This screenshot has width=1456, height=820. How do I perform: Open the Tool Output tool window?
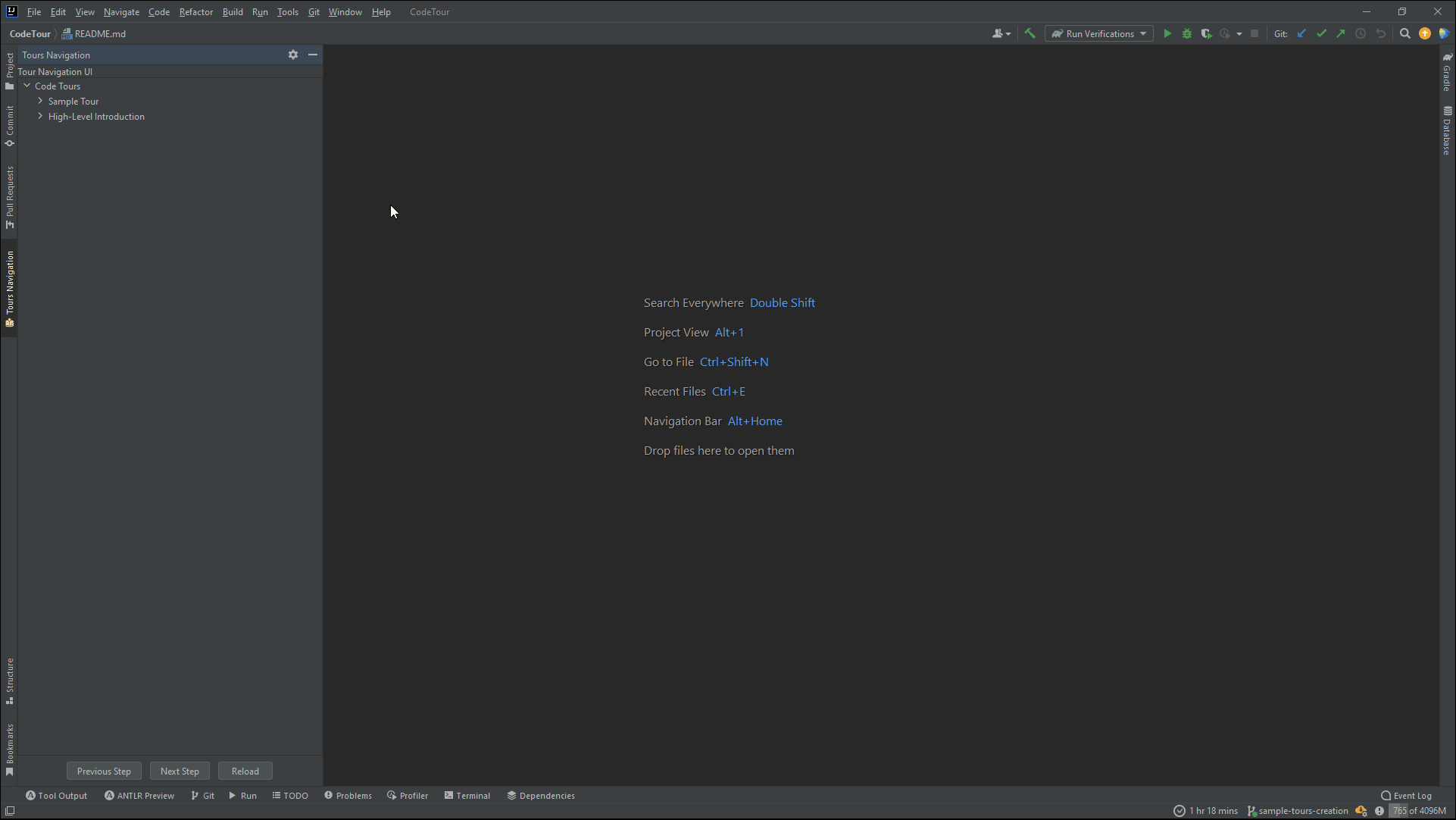(56, 796)
